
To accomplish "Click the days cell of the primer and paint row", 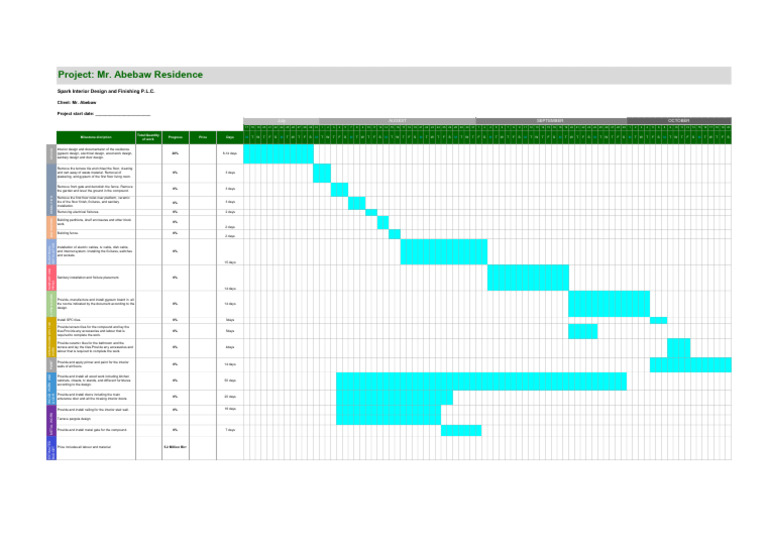I will pyautogui.click(x=230, y=365).
